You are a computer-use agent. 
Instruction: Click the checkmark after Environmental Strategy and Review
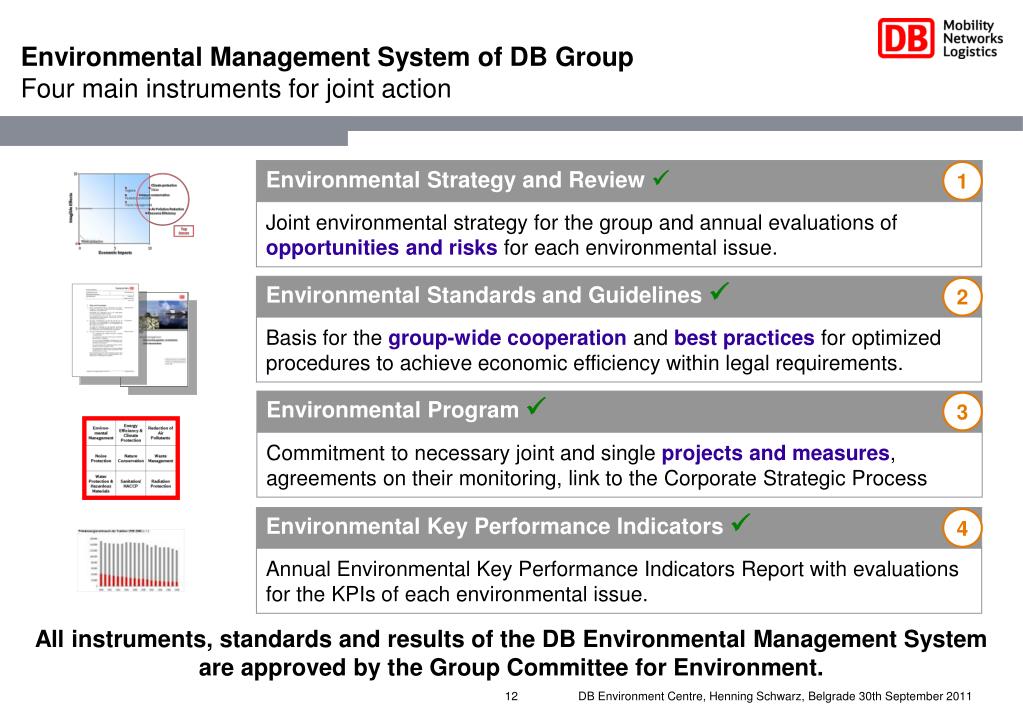tap(661, 177)
